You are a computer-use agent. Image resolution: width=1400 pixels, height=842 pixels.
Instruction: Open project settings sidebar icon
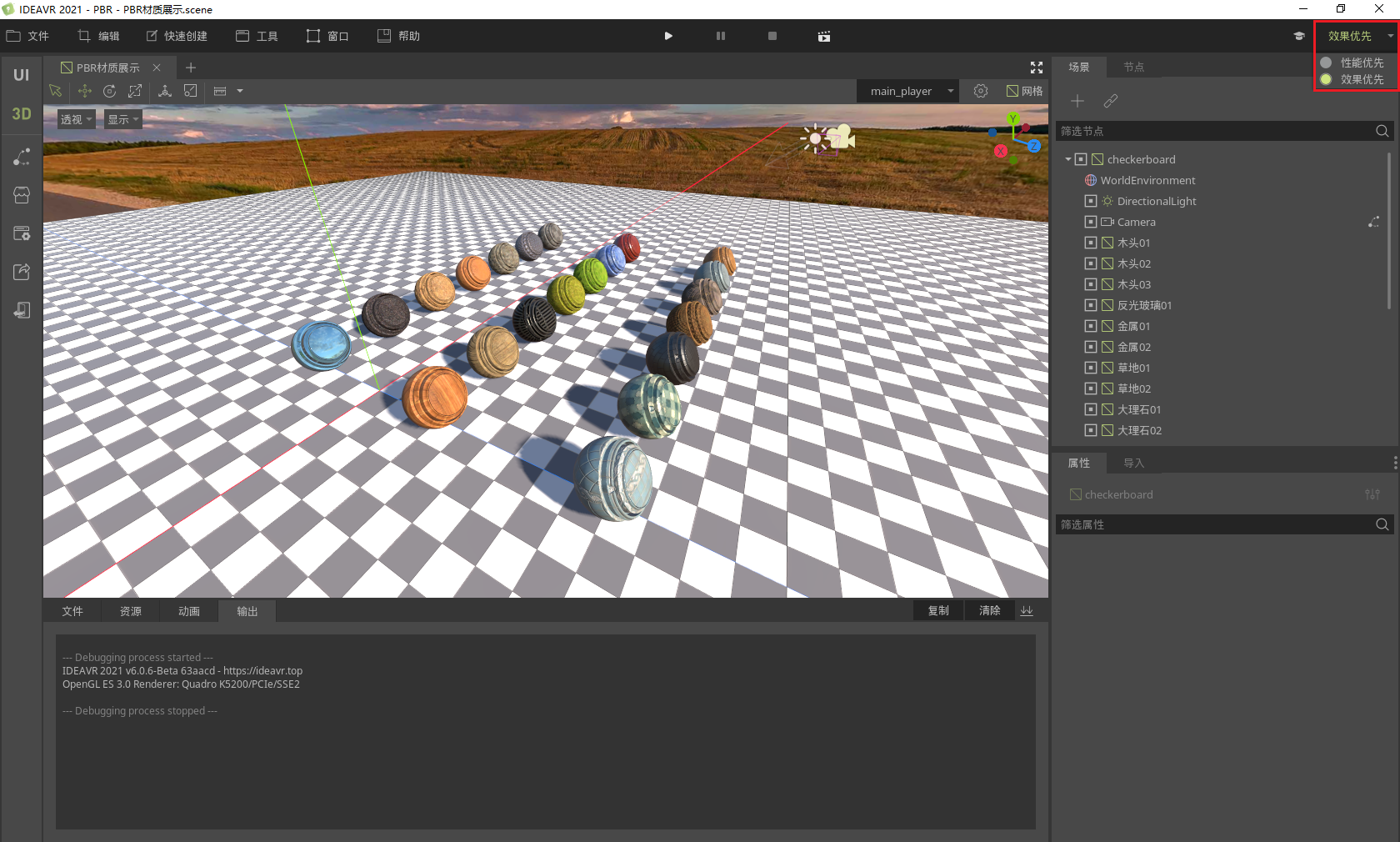click(22, 233)
